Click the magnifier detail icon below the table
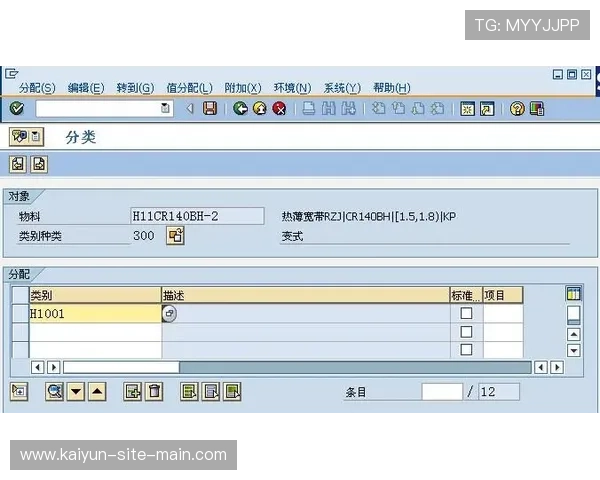The height and width of the screenshot is (480, 600). tap(54, 392)
